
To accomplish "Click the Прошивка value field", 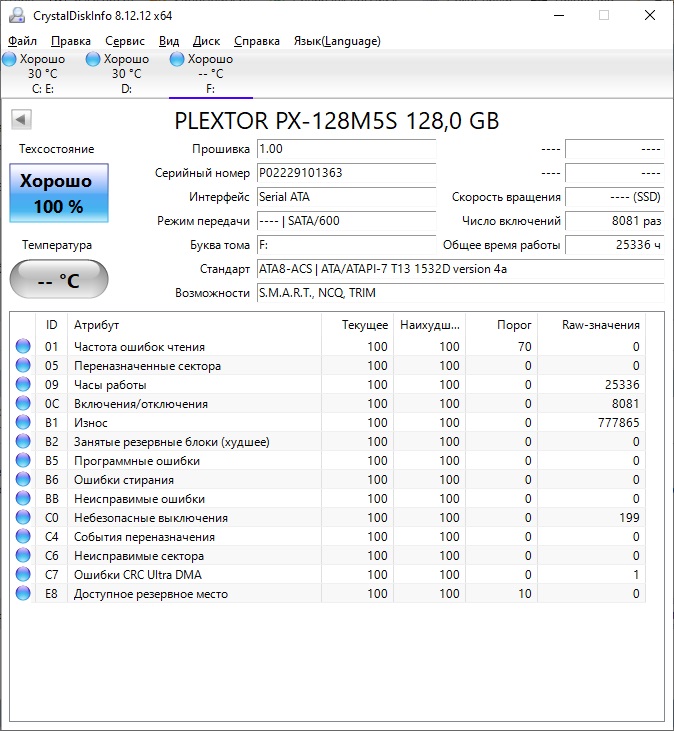I will click(346, 149).
